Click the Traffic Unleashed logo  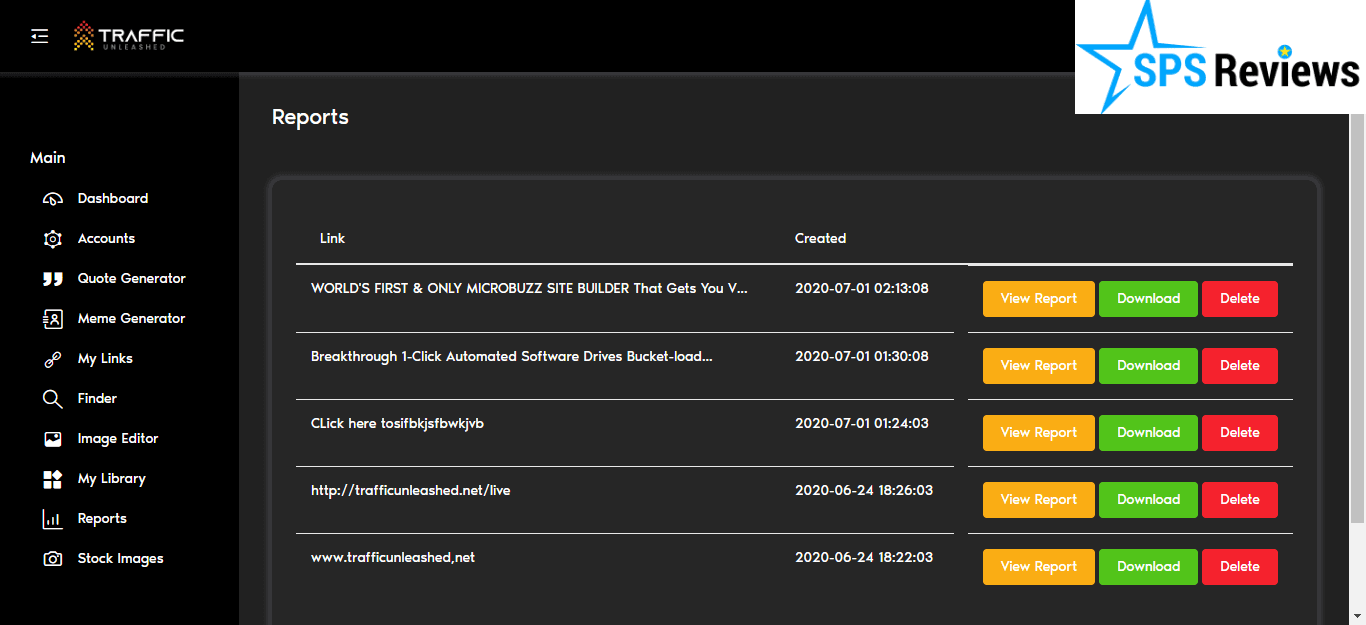(129, 37)
